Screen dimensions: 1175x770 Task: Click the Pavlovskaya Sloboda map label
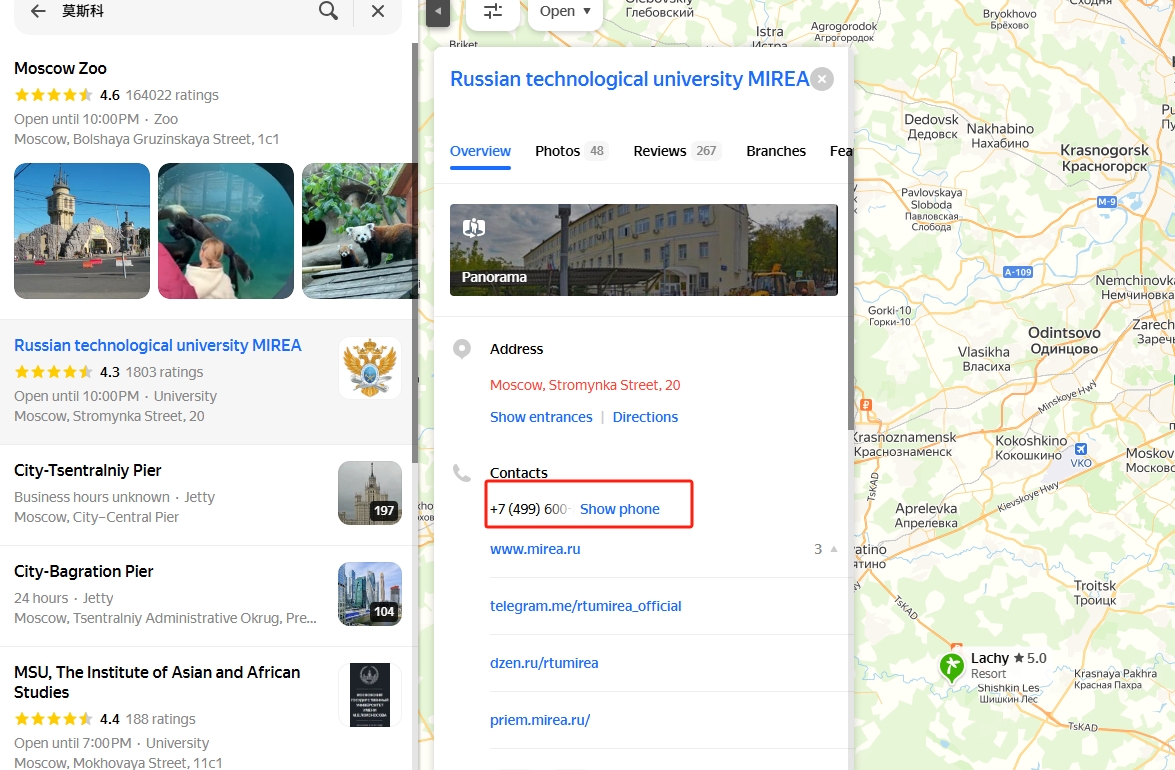coord(931,210)
